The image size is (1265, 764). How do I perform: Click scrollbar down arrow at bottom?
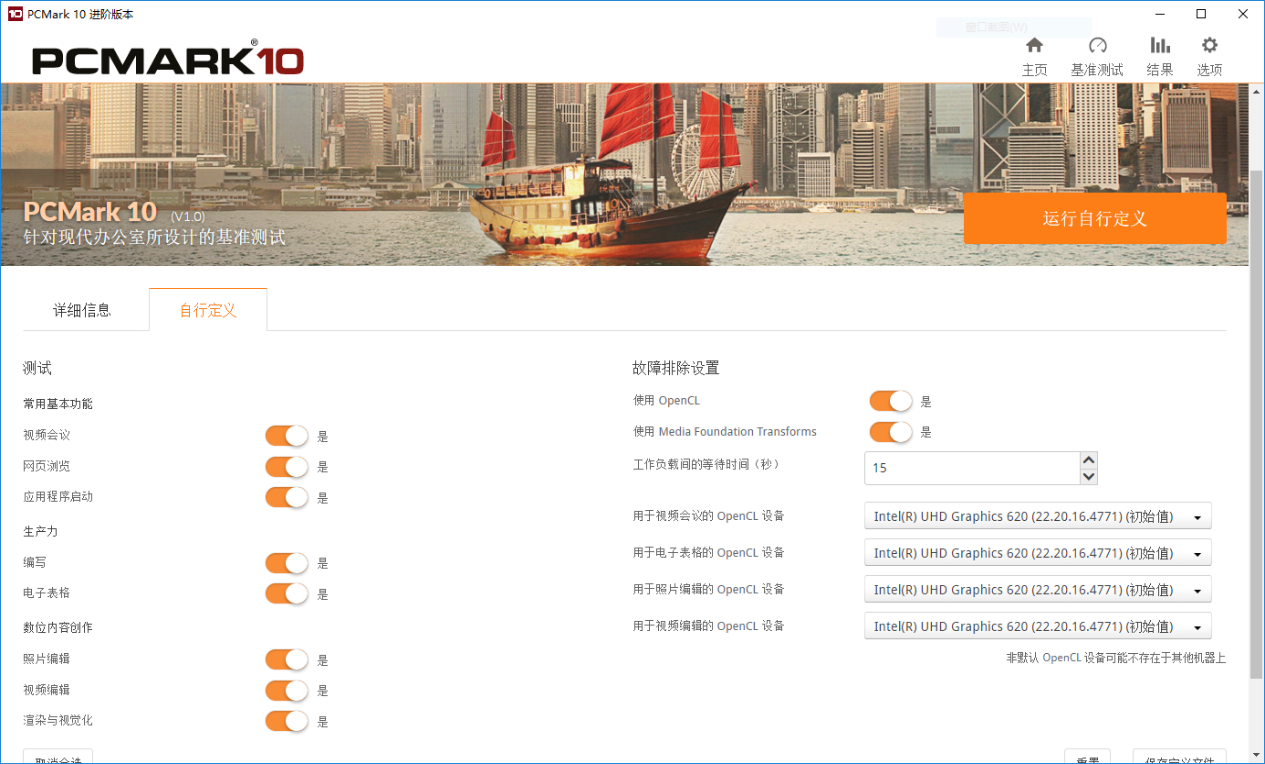[1257, 755]
